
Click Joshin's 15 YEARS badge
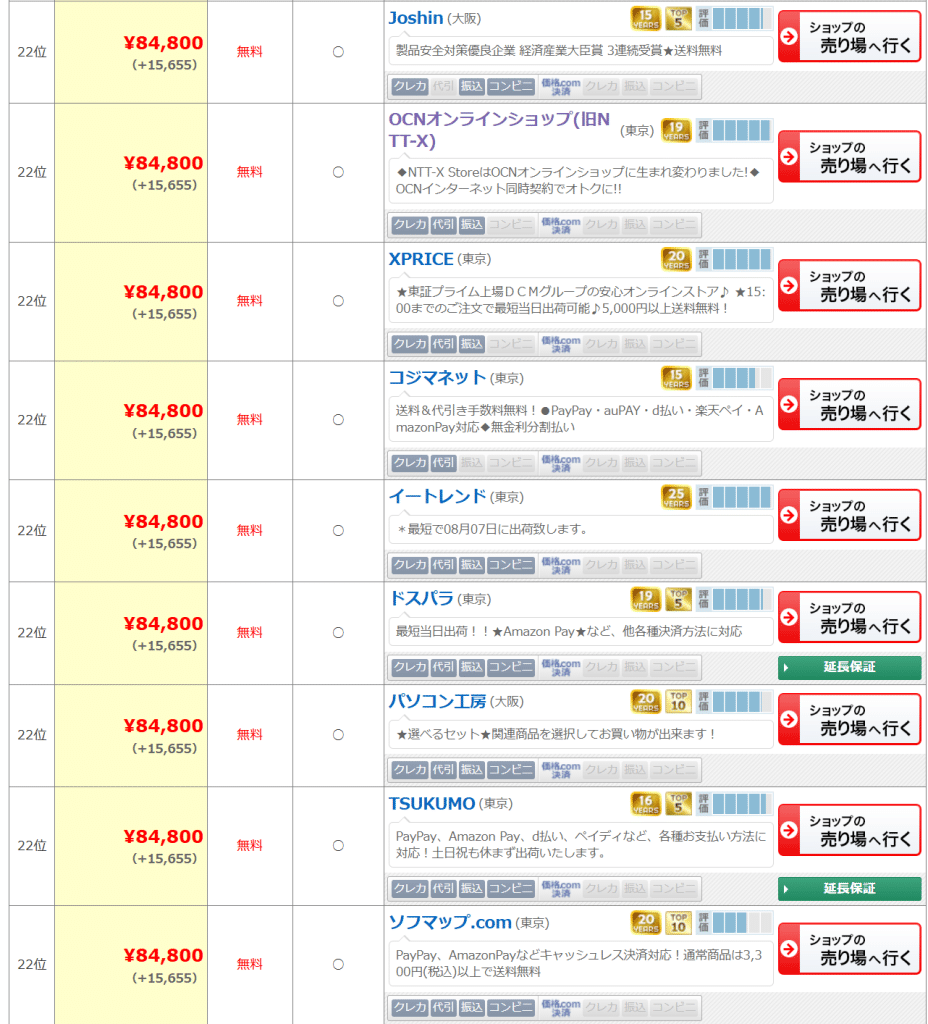click(x=645, y=19)
